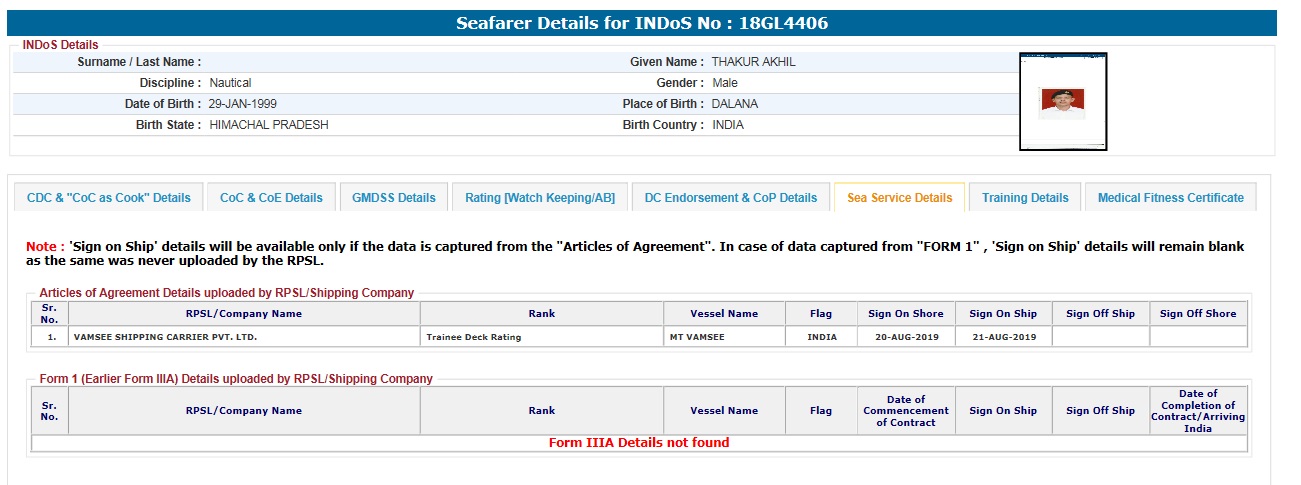Open the CDC & "CoC as Cook" Details tab
1301x485 pixels.
108,198
